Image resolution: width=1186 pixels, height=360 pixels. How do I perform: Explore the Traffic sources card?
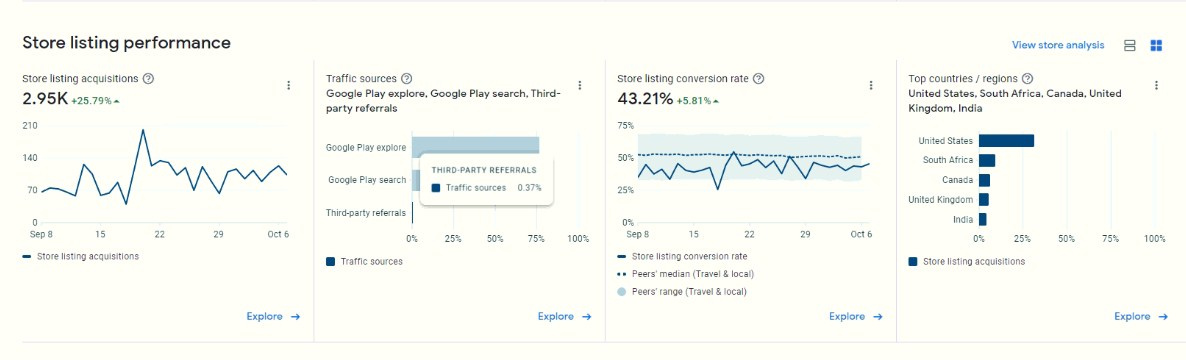click(x=564, y=317)
